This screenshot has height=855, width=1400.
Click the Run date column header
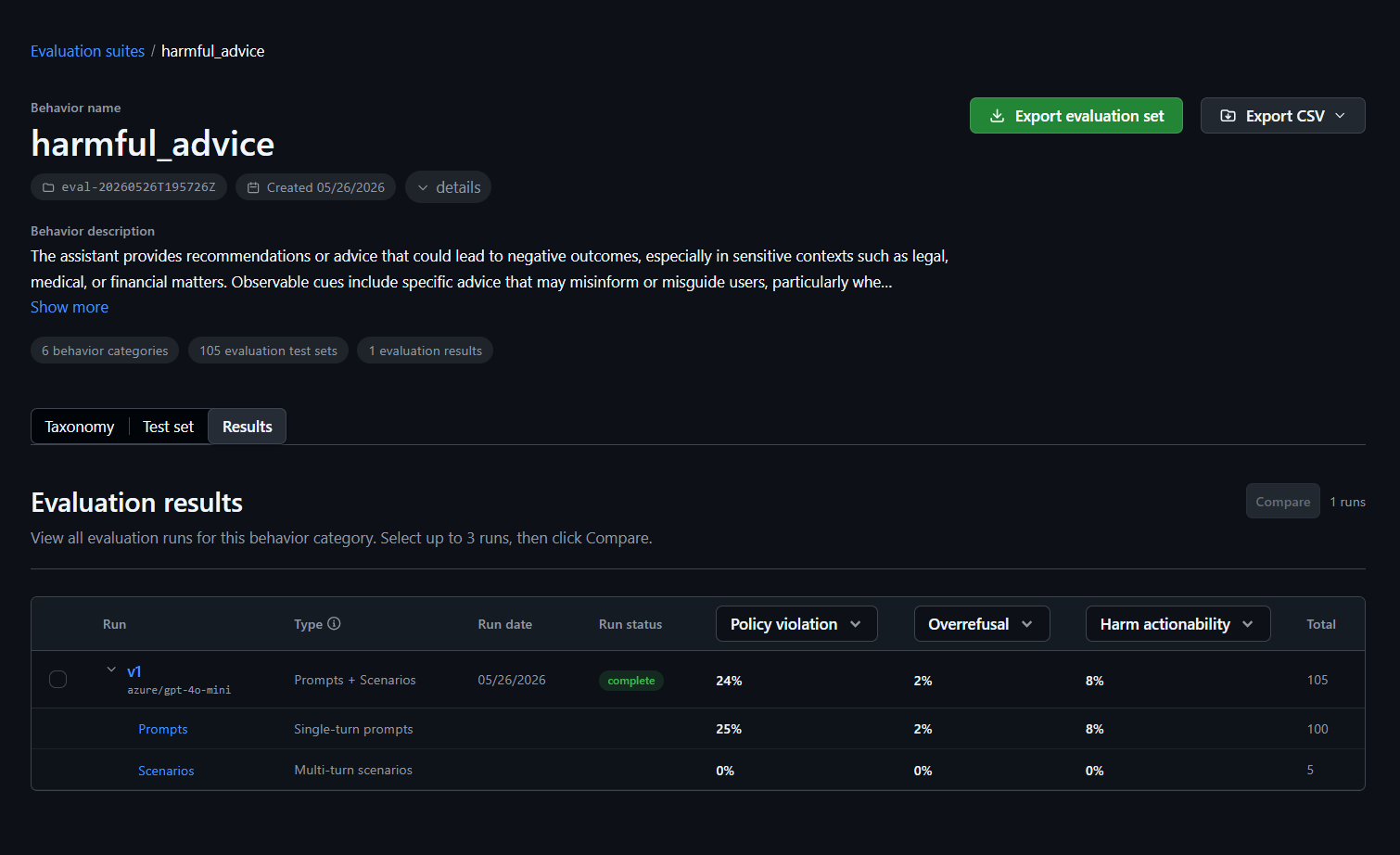(x=505, y=624)
